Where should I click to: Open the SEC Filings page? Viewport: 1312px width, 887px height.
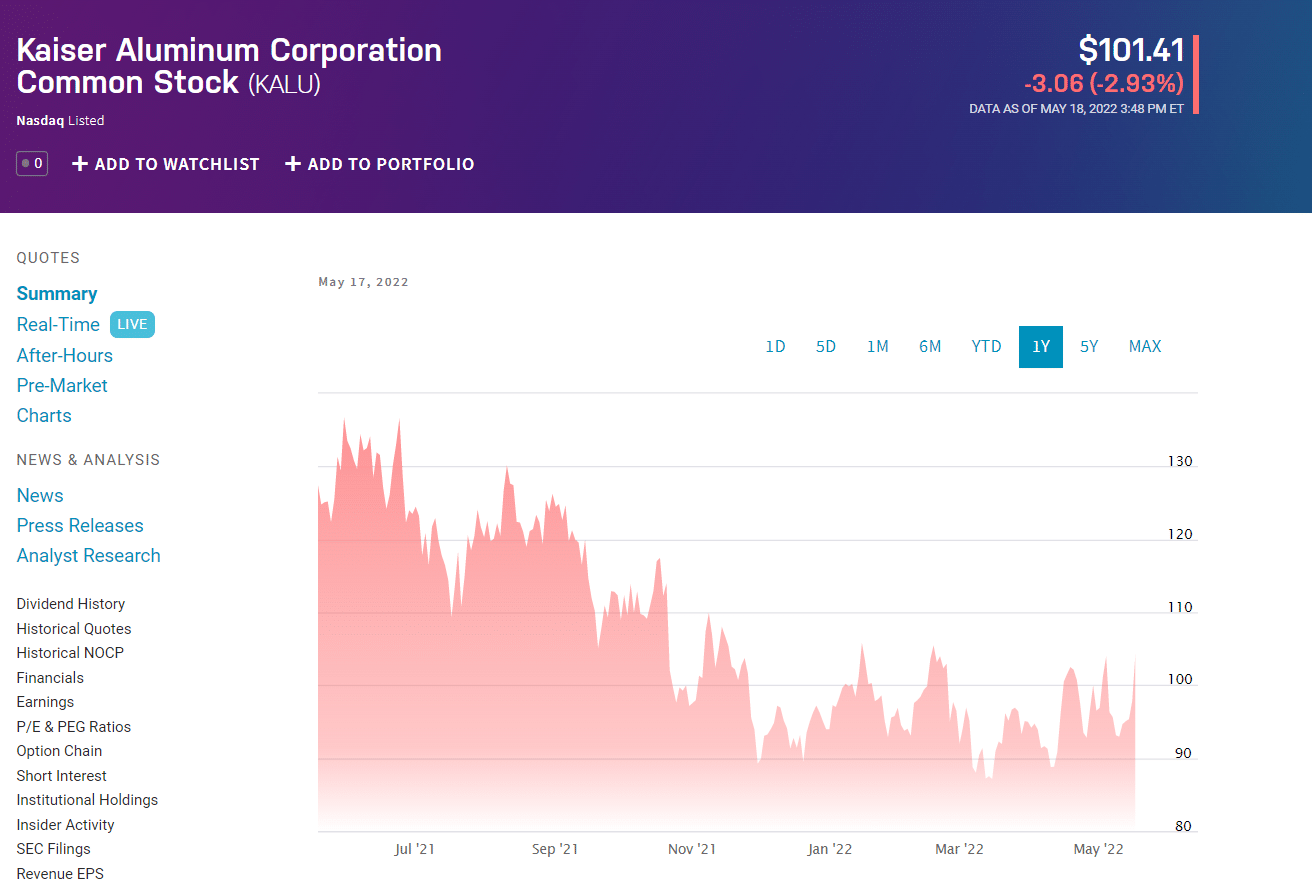pyautogui.click(x=53, y=848)
